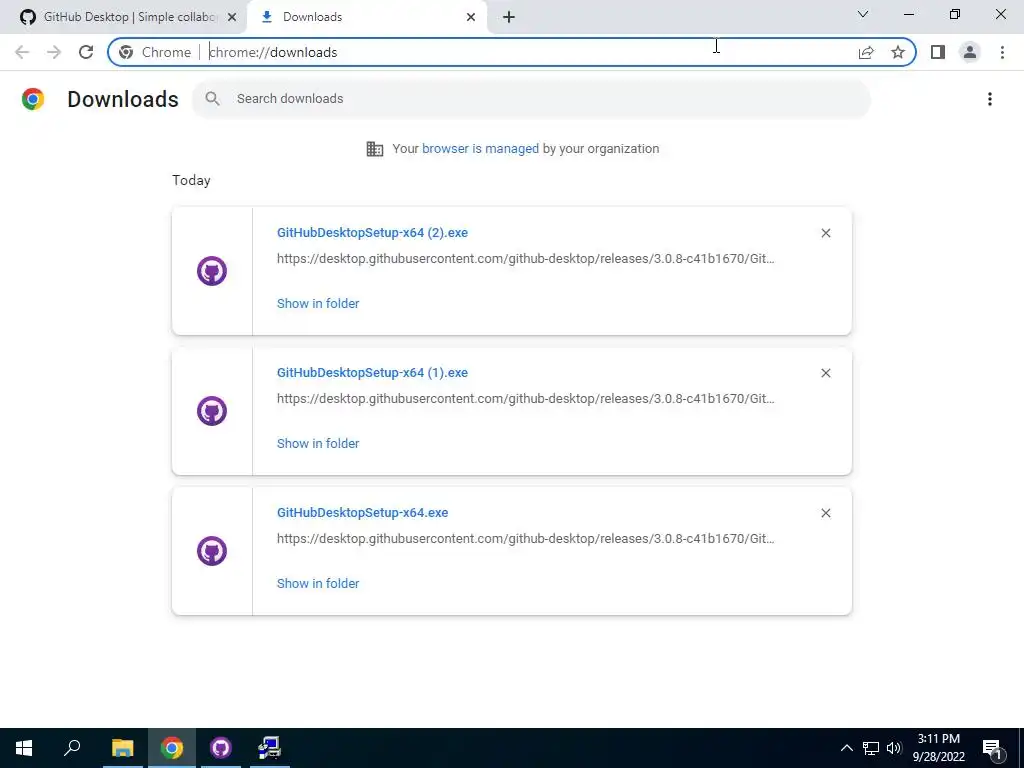The image size is (1024, 768).
Task: Click the search magnifier icon in Downloads
Action: point(212,99)
